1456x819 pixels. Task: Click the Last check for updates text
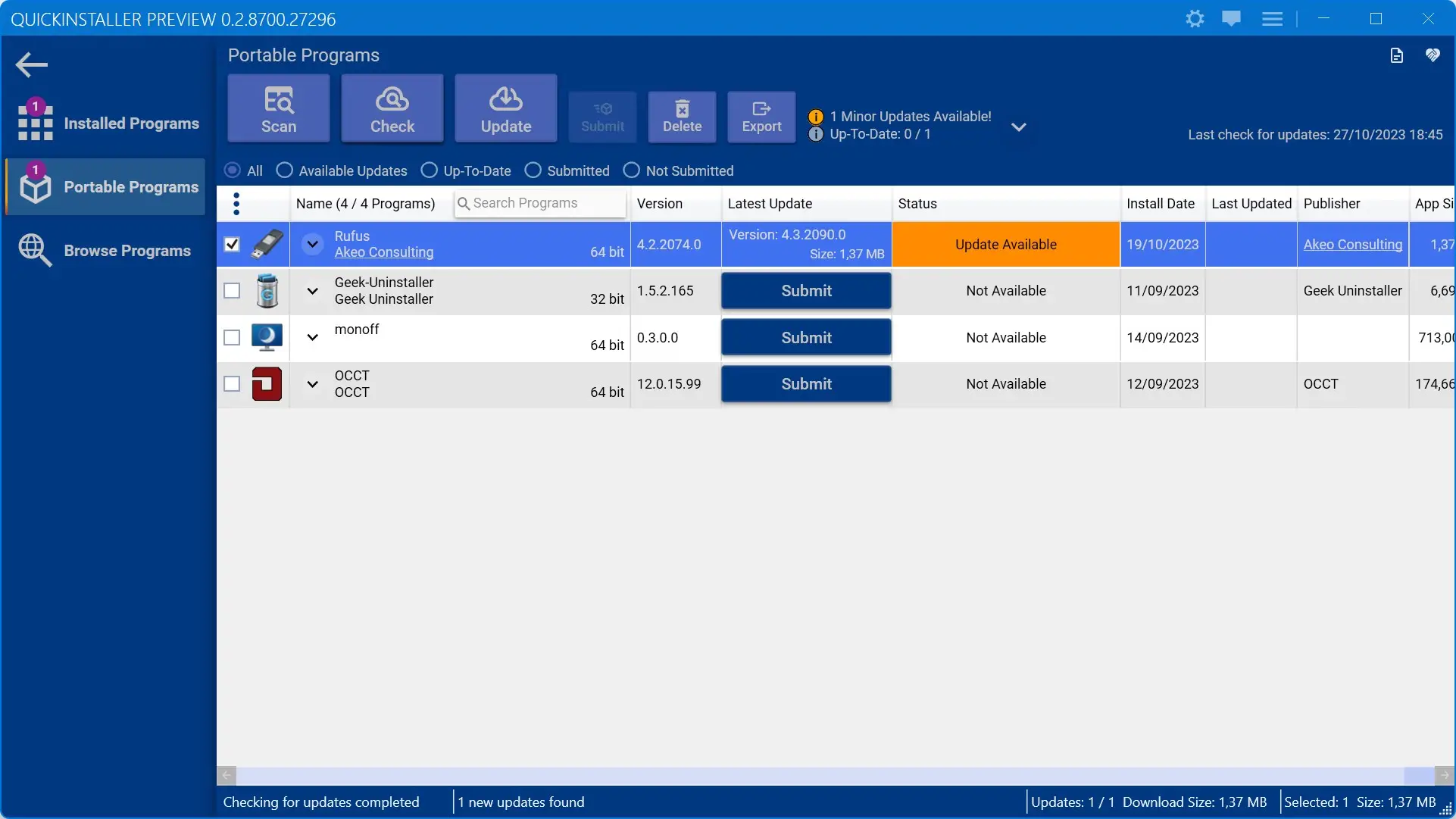pyautogui.click(x=1315, y=134)
